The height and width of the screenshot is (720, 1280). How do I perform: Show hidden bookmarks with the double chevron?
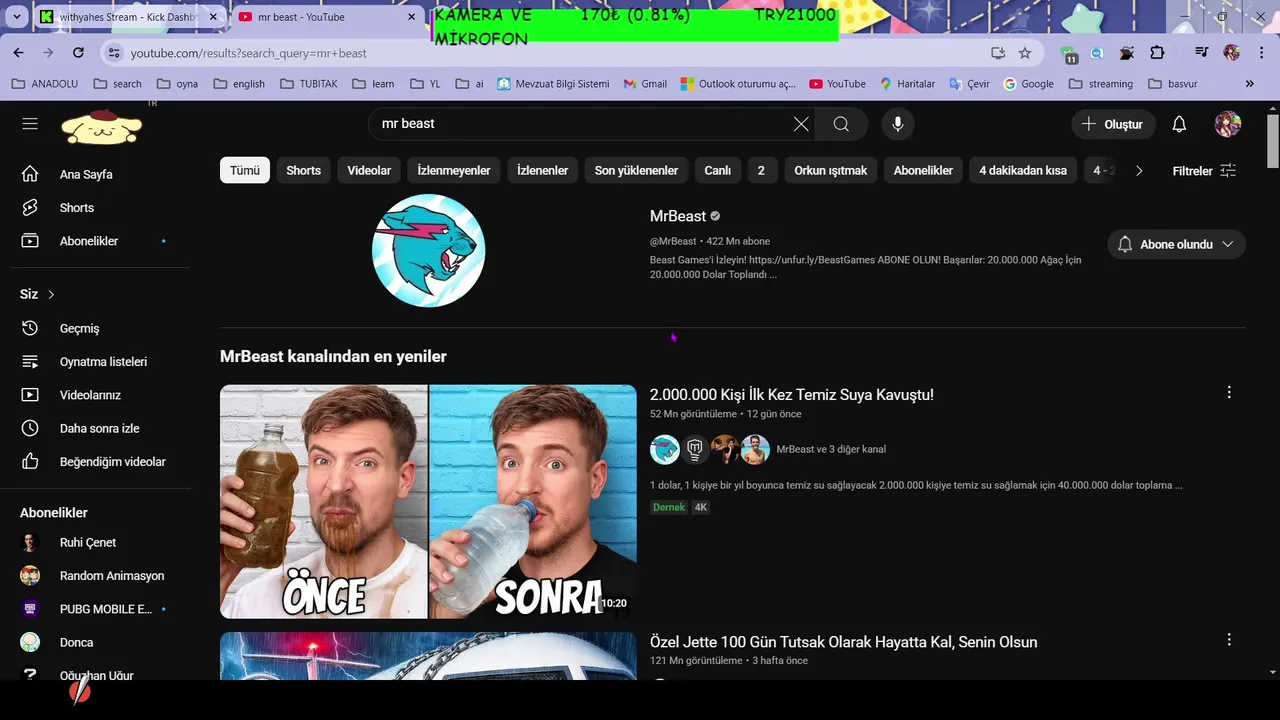(x=1249, y=84)
